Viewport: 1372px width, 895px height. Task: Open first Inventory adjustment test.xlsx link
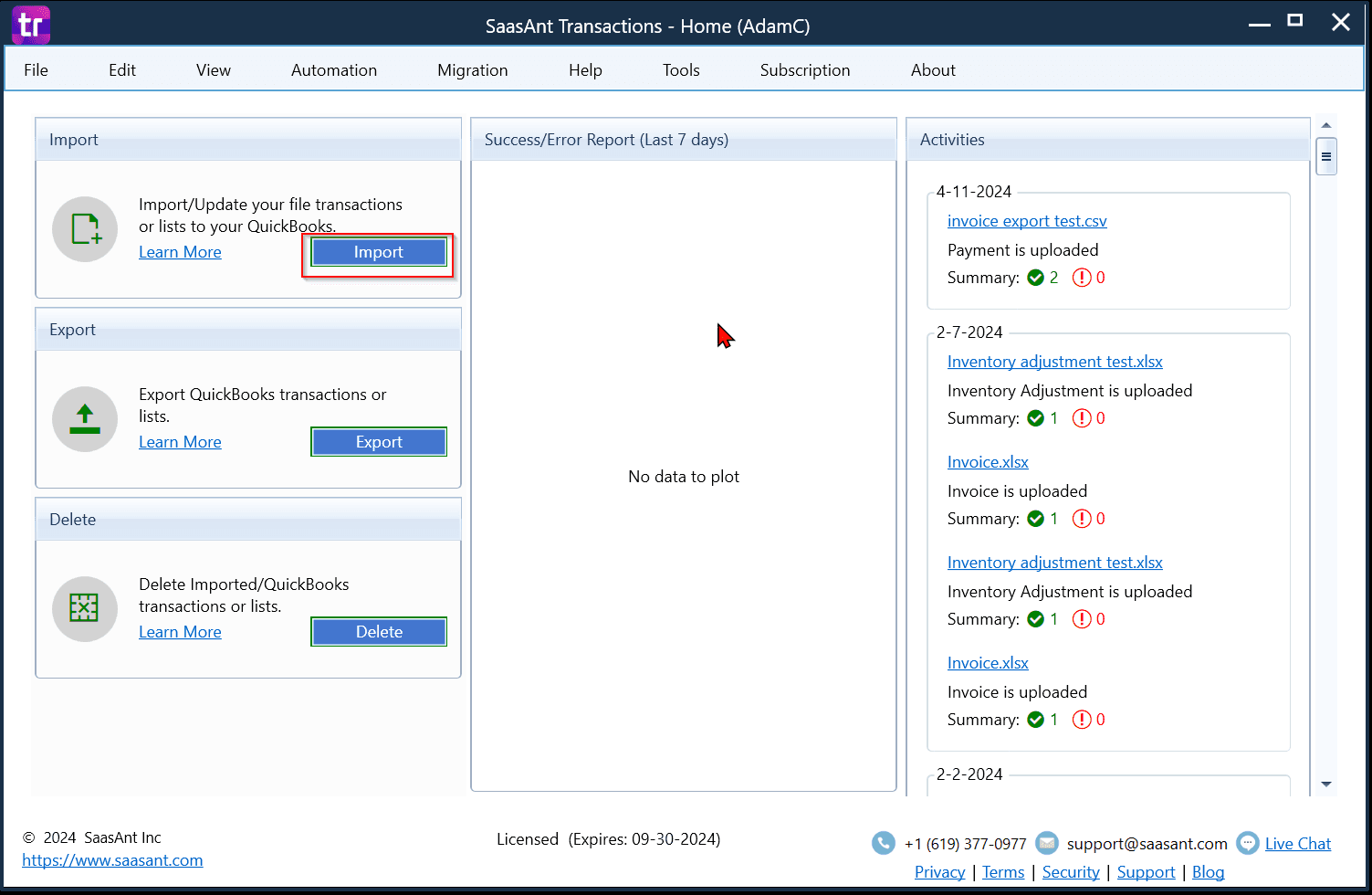click(x=1055, y=362)
